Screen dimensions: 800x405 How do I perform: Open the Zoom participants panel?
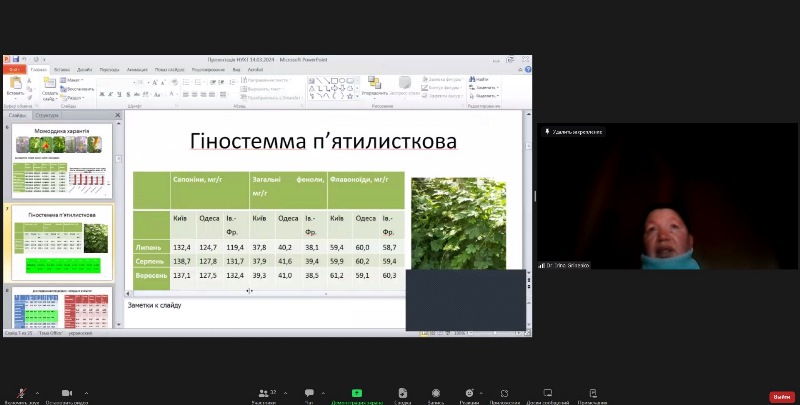pyautogui.click(x=264, y=393)
